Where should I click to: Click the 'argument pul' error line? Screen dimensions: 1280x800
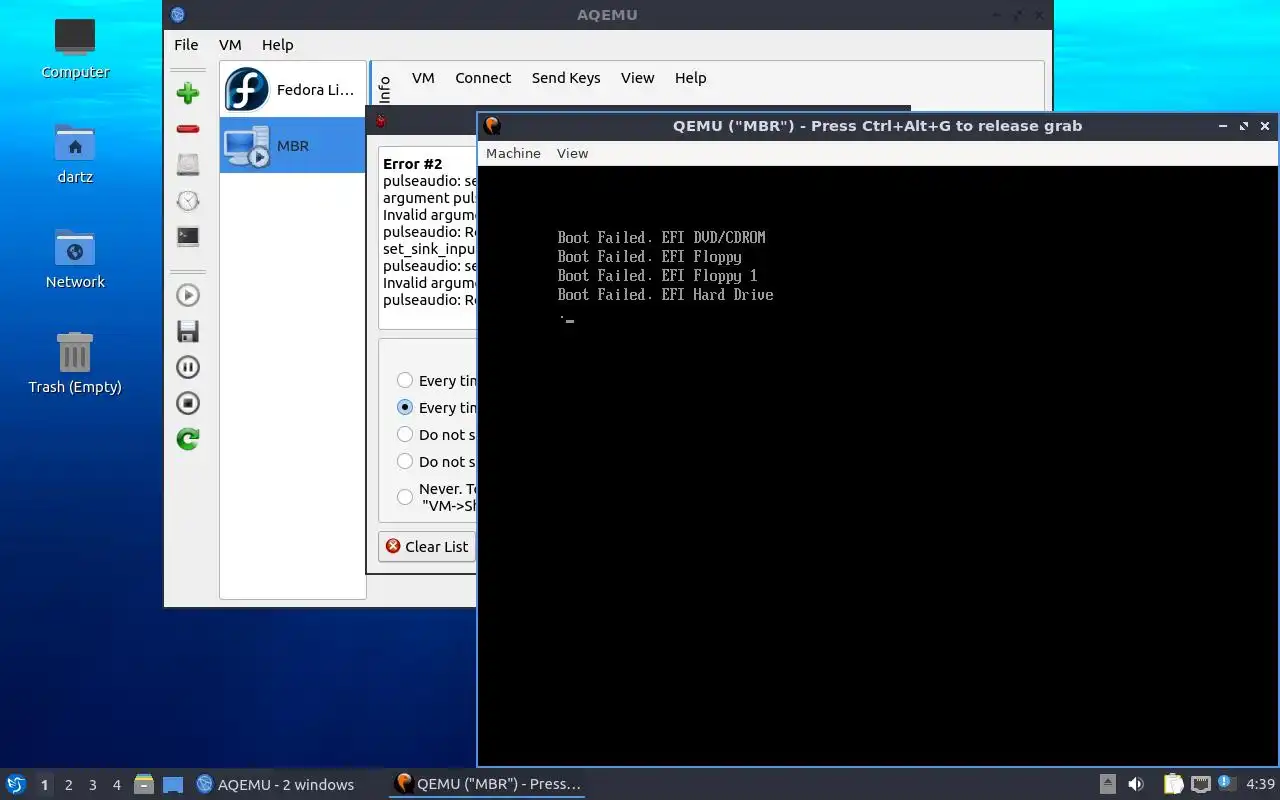pyautogui.click(x=429, y=198)
